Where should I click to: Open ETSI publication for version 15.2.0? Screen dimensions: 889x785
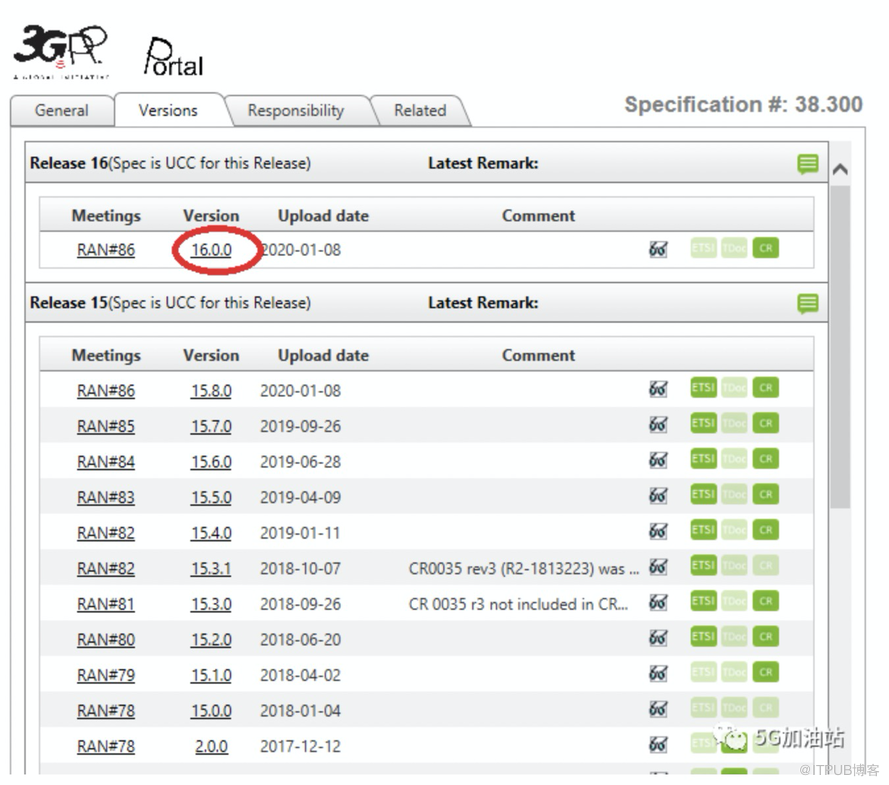pyautogui.click(x=704, y=637)
